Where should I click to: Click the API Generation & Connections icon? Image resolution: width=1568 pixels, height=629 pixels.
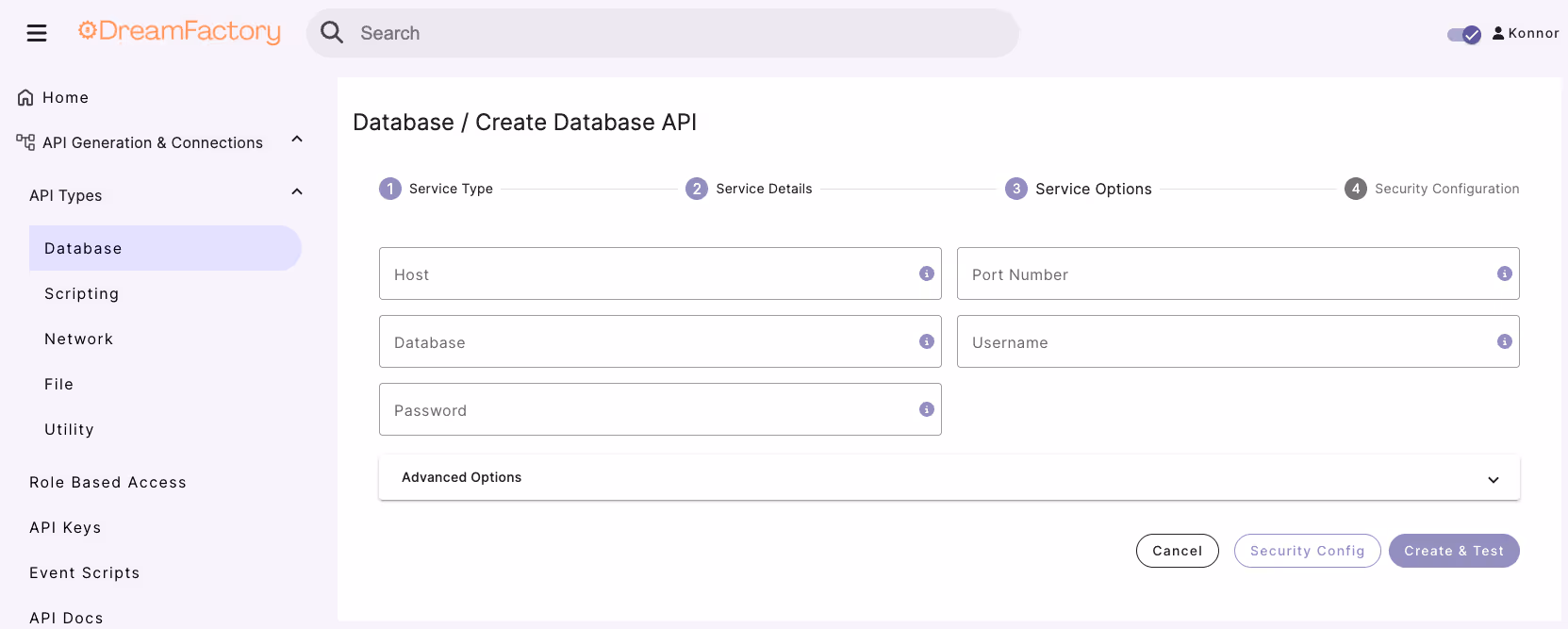point(25,142)
